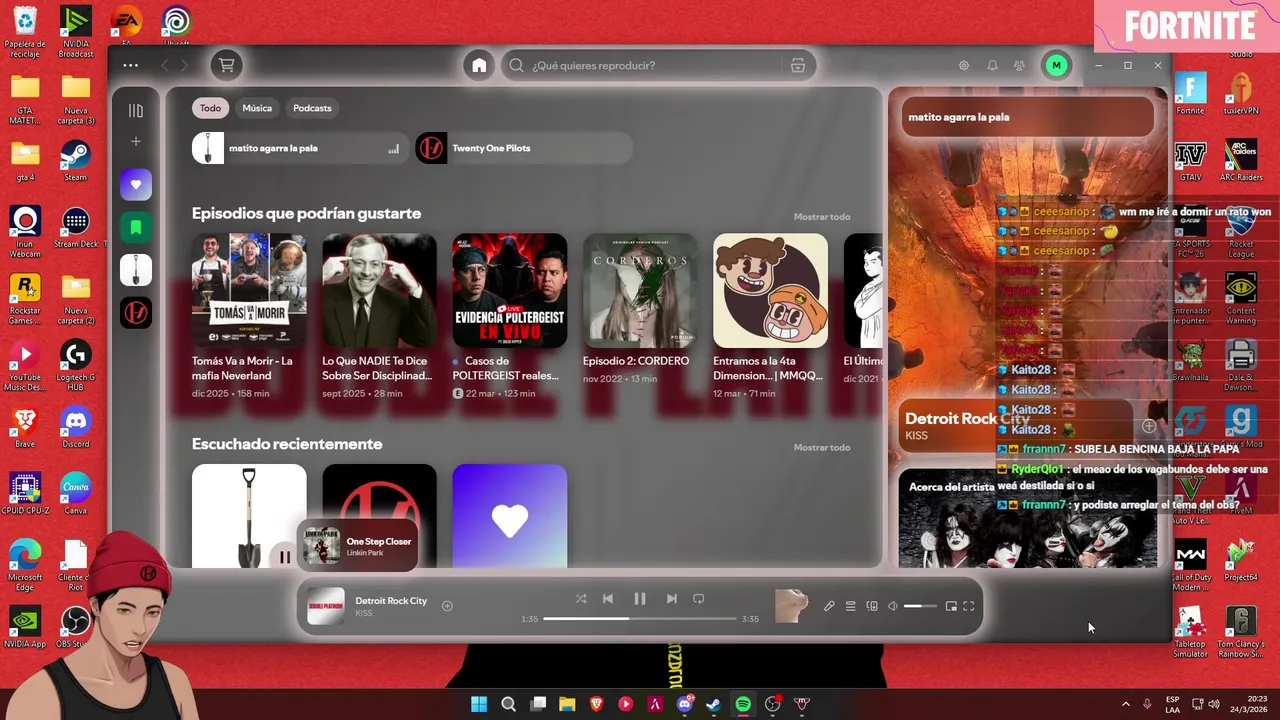
Task: Seek on the song progress bar
Action: [640, 619]
